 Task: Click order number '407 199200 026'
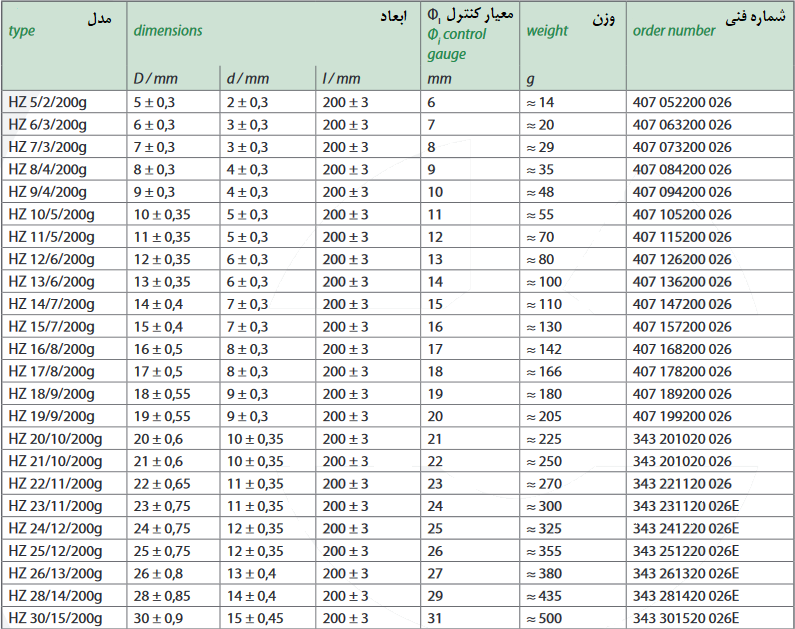(682, 416)
